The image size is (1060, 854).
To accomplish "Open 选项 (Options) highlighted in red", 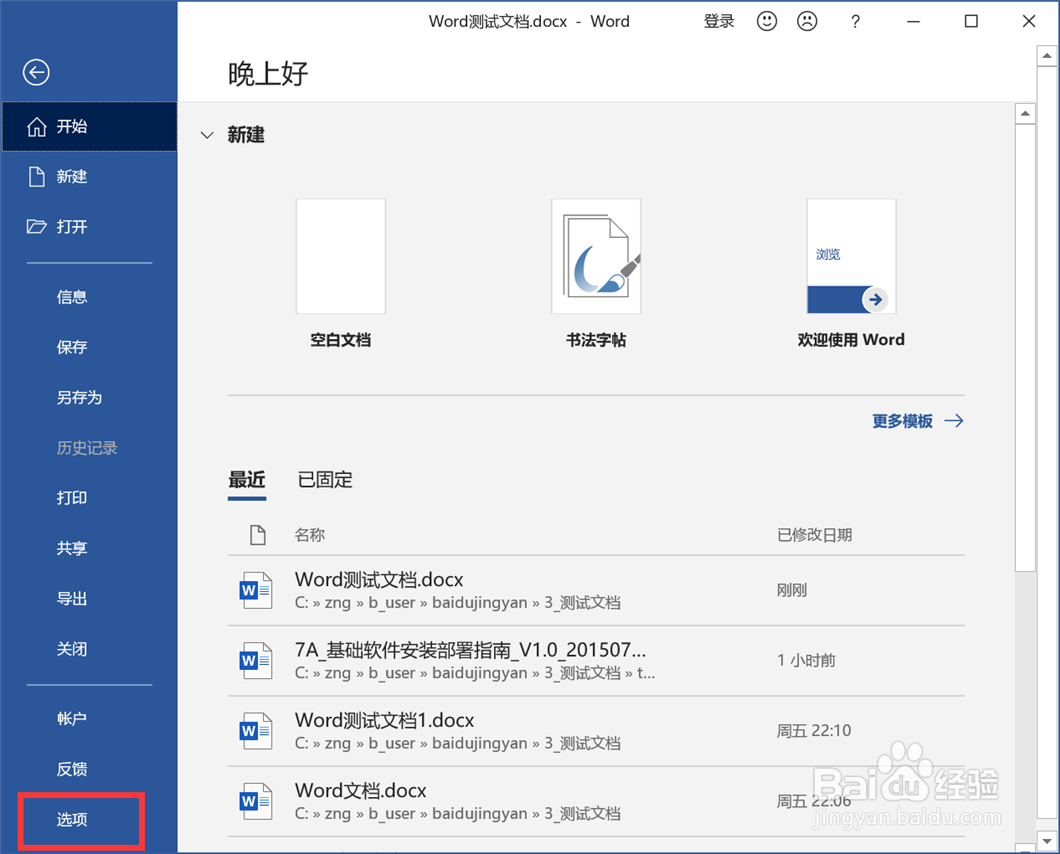I will pos(71,819).
